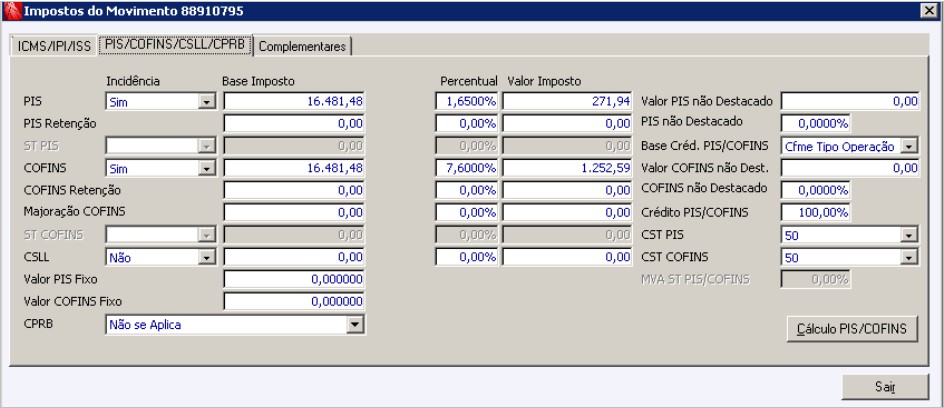
Task: Select the COFINS Valor Imposto field 1.252,59
Action: (568, 168)
